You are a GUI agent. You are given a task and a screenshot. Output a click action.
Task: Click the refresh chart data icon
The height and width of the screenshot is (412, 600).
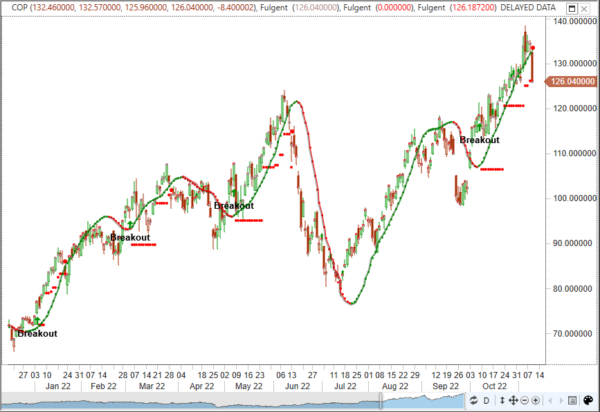click(x=473, y=400)
